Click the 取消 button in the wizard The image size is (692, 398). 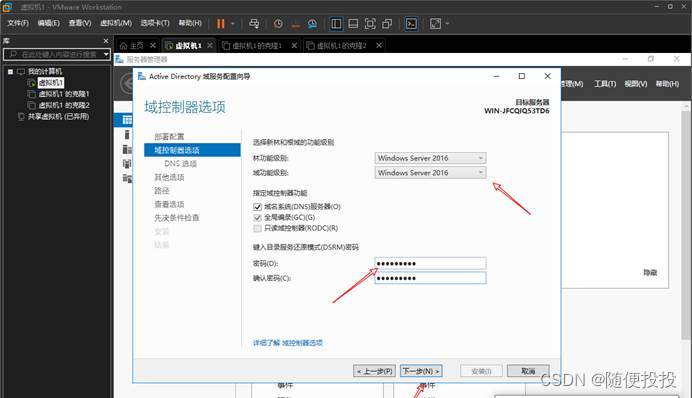click(528, 371)
